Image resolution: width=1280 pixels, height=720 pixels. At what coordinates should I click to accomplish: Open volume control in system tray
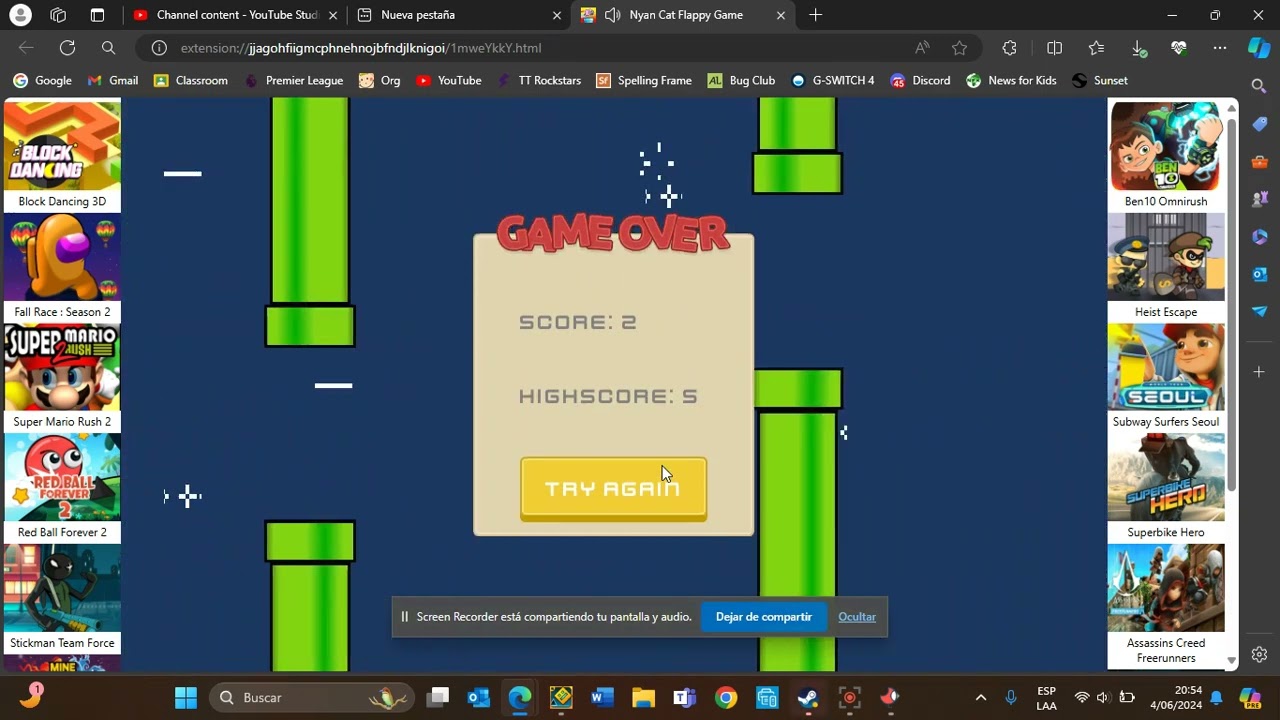tap(1103, 697)
